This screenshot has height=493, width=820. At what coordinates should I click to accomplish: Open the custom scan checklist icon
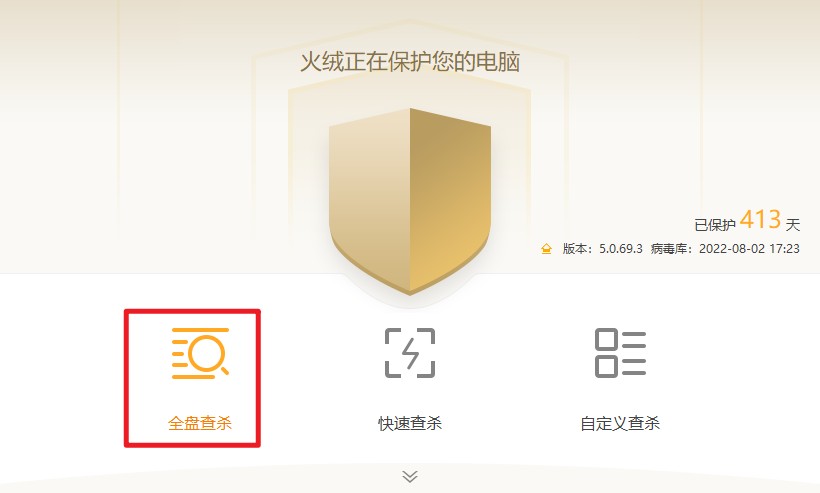tap(620, 353)
